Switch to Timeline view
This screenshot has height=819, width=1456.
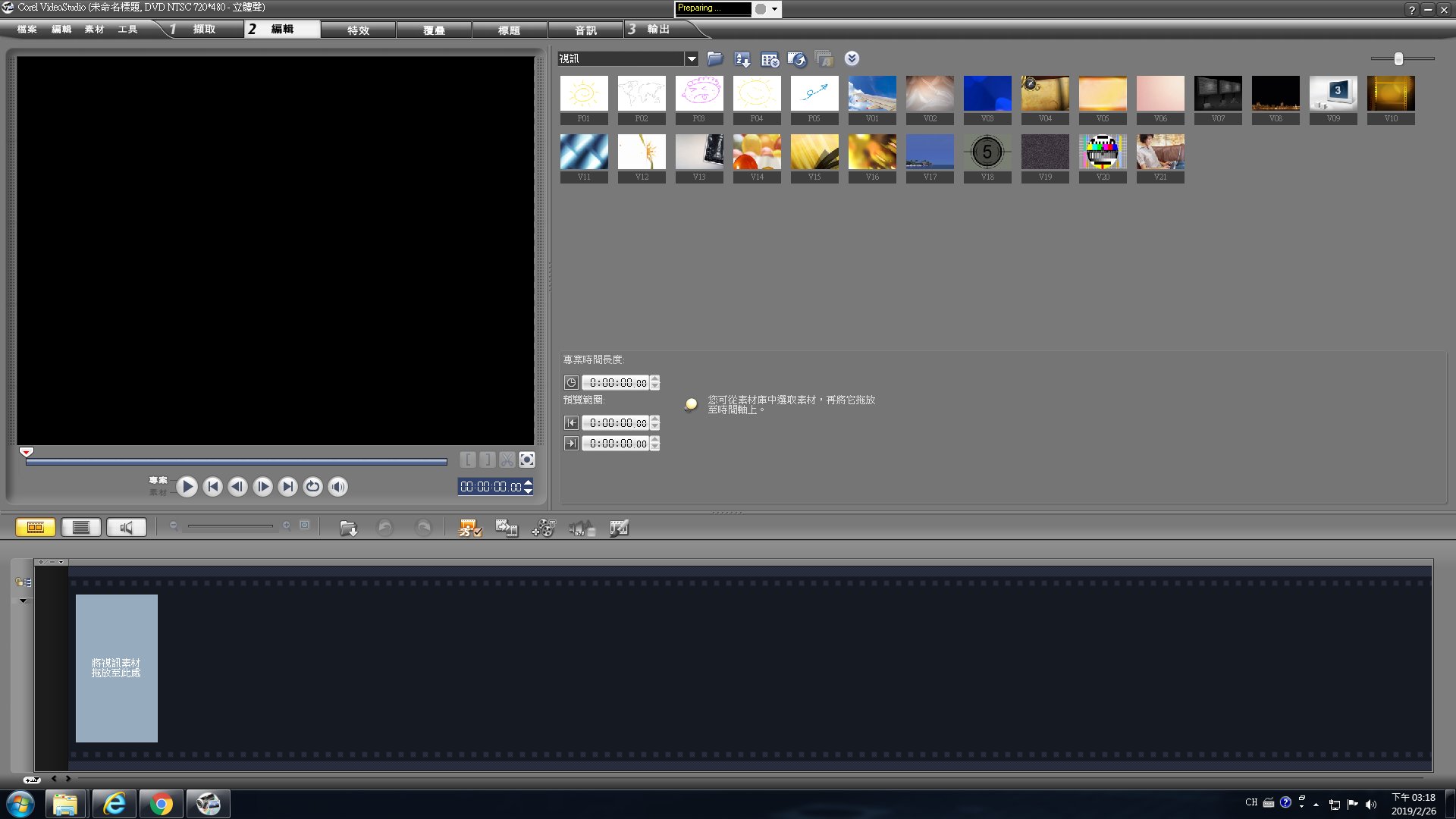pyautogui.click(x=81, y=527)
